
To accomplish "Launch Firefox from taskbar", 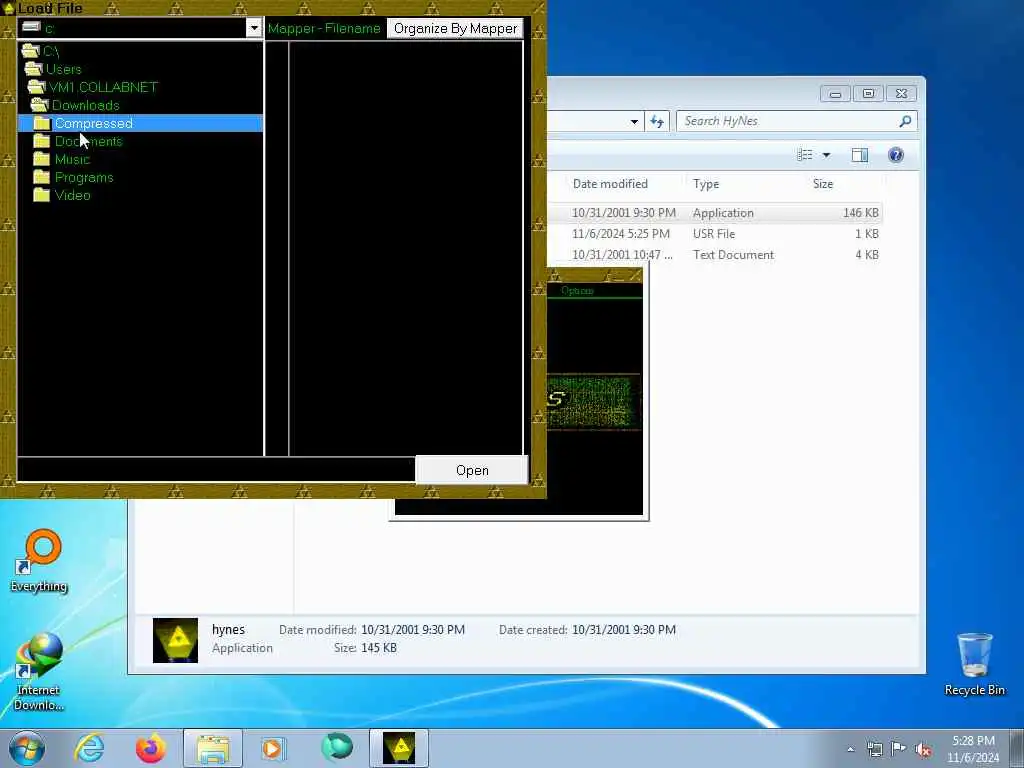I will click(x=150, y=748).
